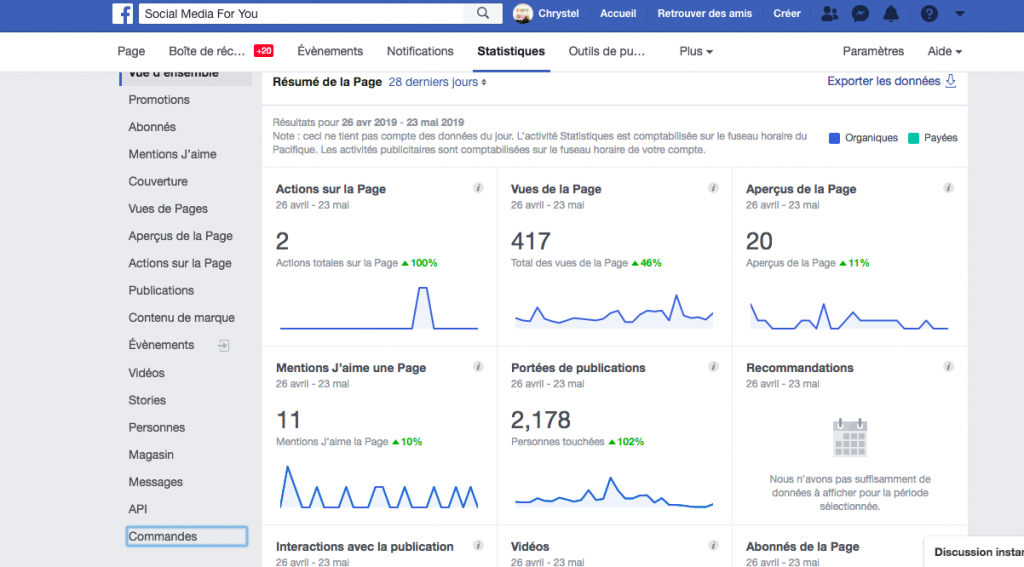Screen dimensions: 1024x567
Task: Click the Payées green legend swatch
Action: pos(914,138)
